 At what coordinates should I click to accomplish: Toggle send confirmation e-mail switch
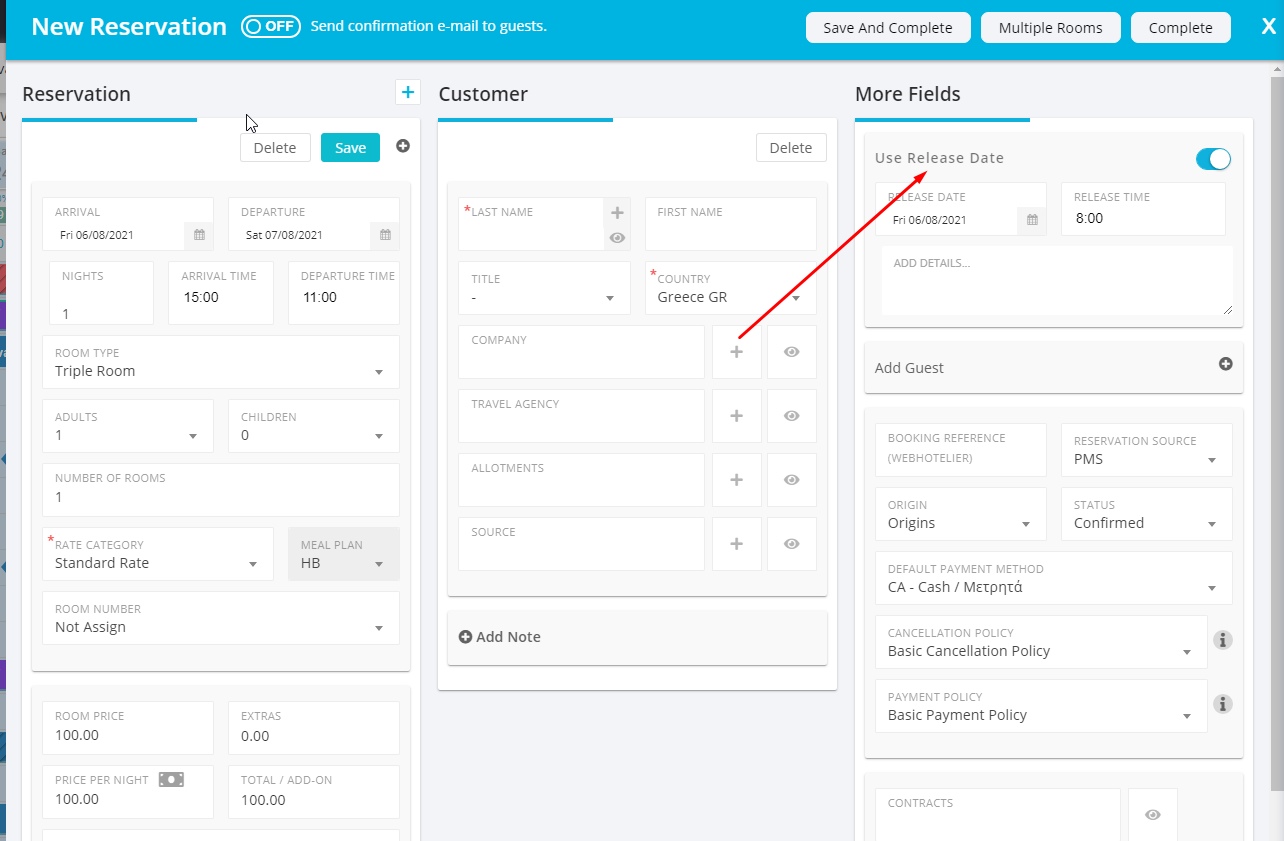pos(271,27)
